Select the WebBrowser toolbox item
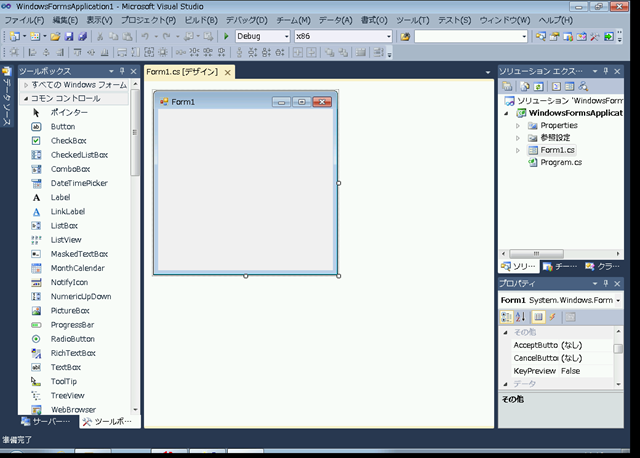This screenshot has width=640, height=458. click(73, 409)
